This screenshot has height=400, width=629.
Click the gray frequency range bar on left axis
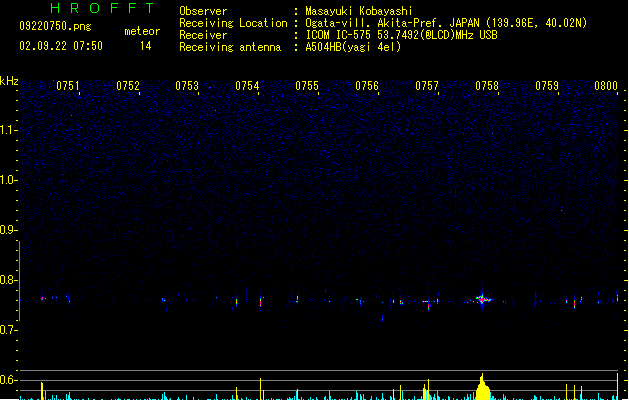(x=19, y=281)
